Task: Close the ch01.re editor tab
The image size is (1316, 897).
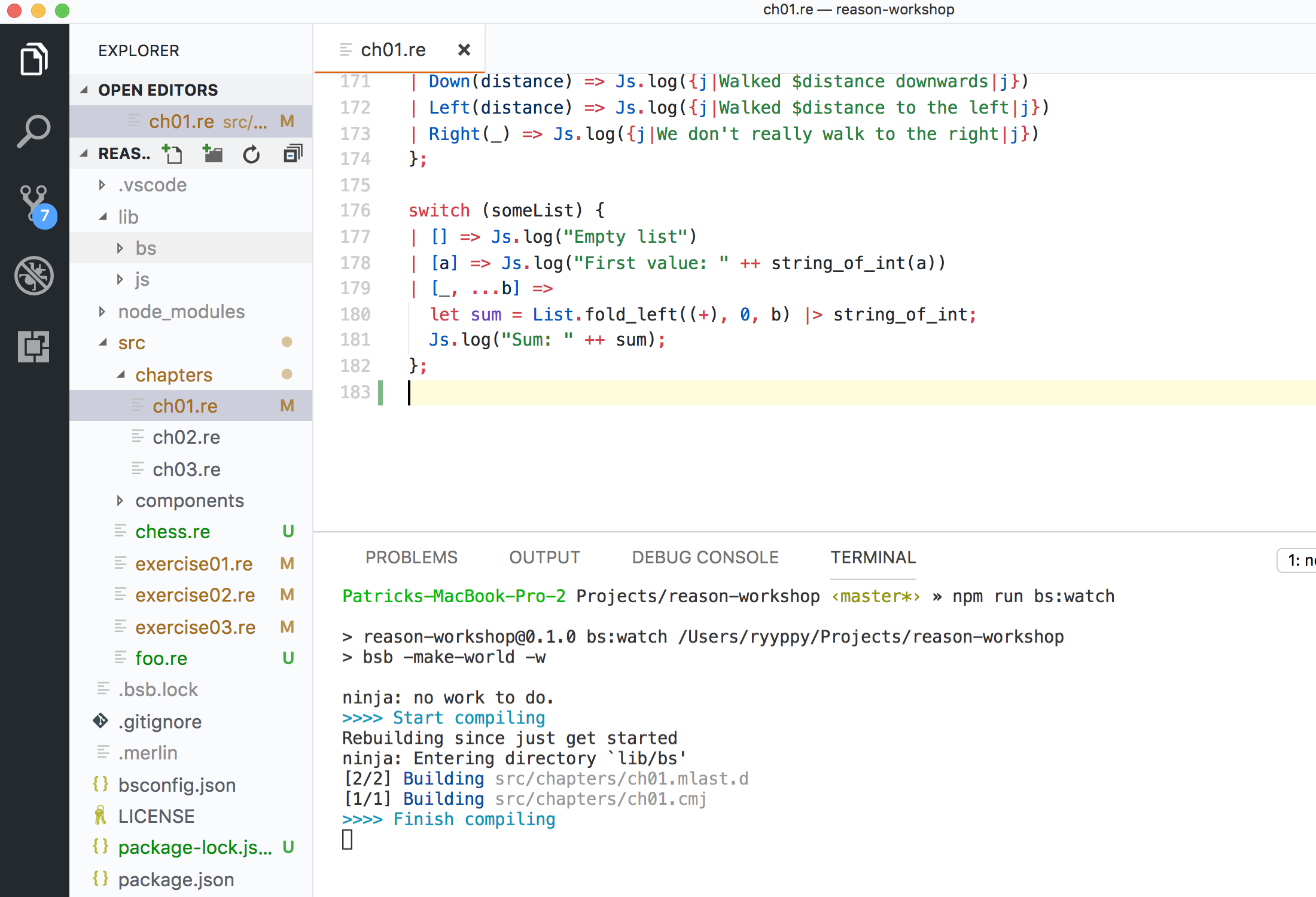Action: tap(464, 50)
